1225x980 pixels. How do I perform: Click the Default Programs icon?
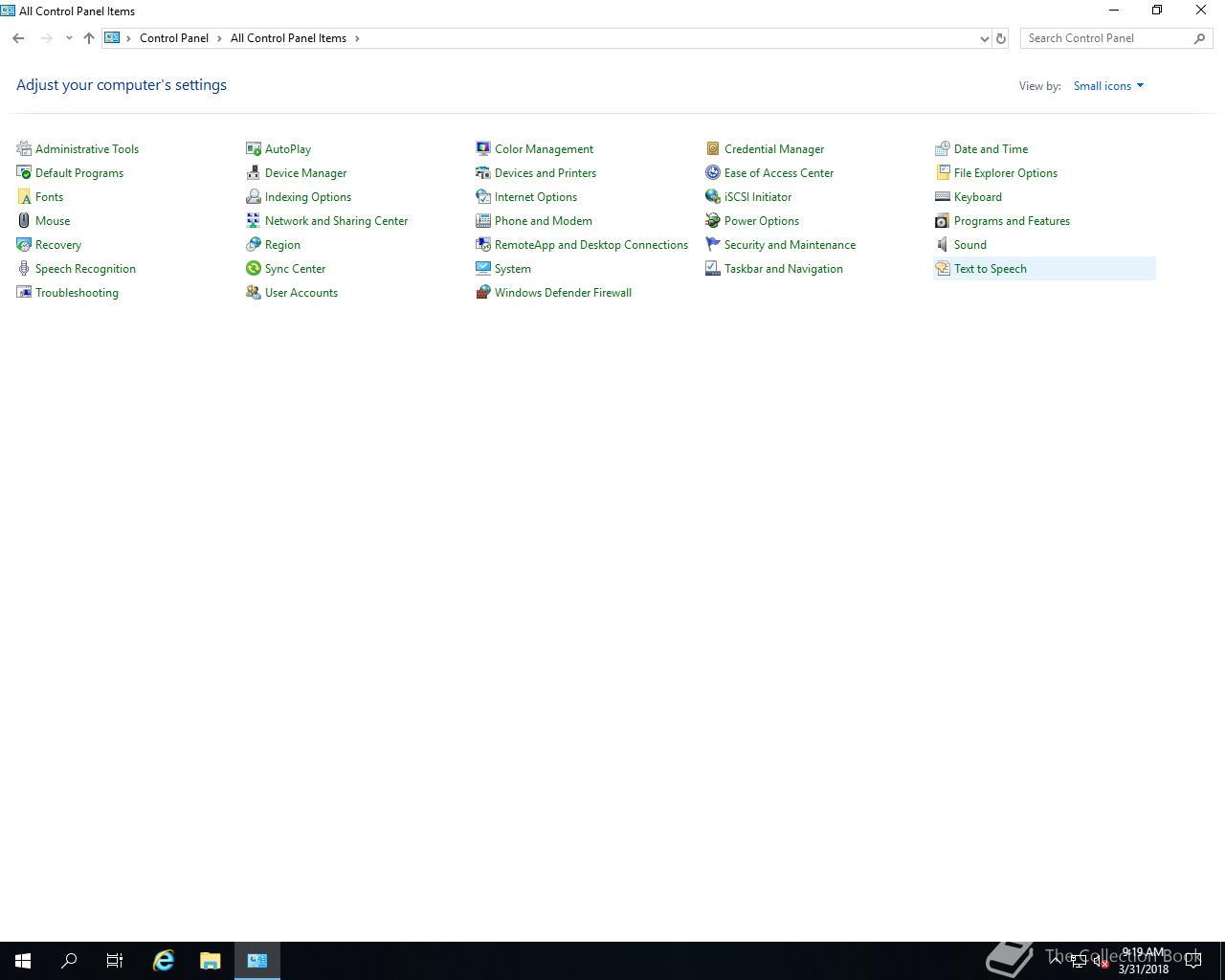tap(24, 172)
